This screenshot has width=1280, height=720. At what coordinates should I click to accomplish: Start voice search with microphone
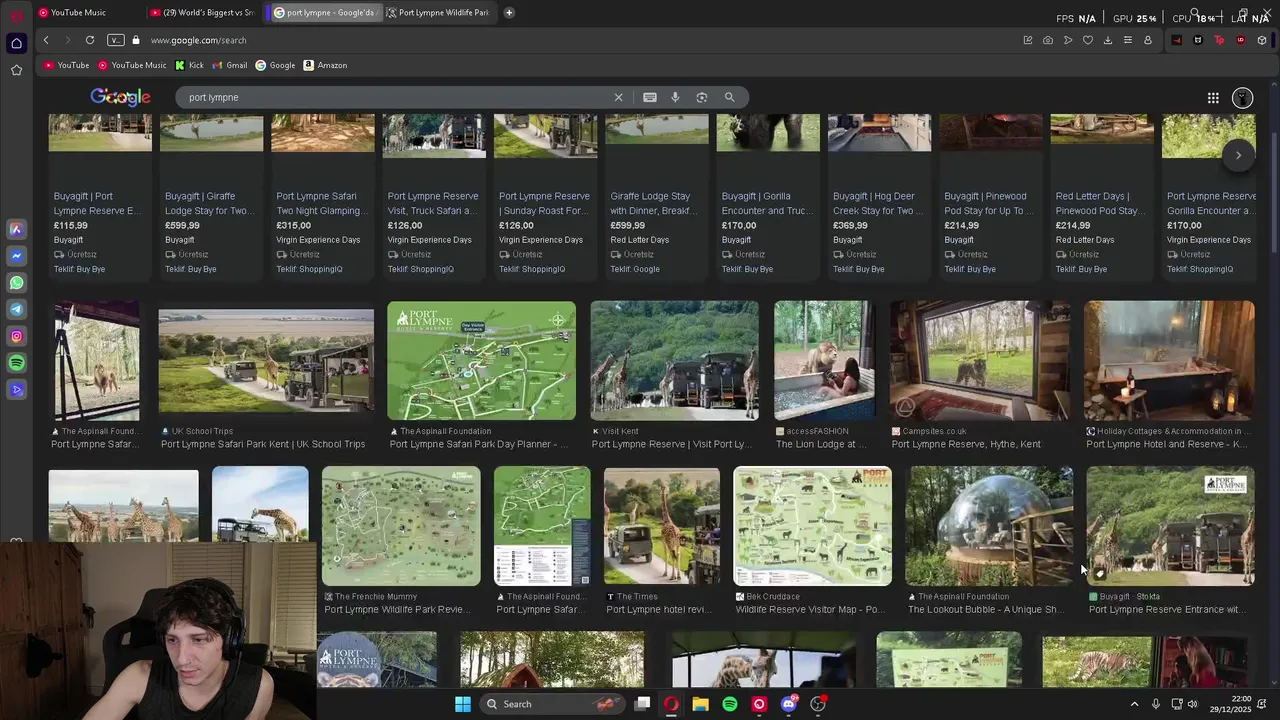(675, 97)
